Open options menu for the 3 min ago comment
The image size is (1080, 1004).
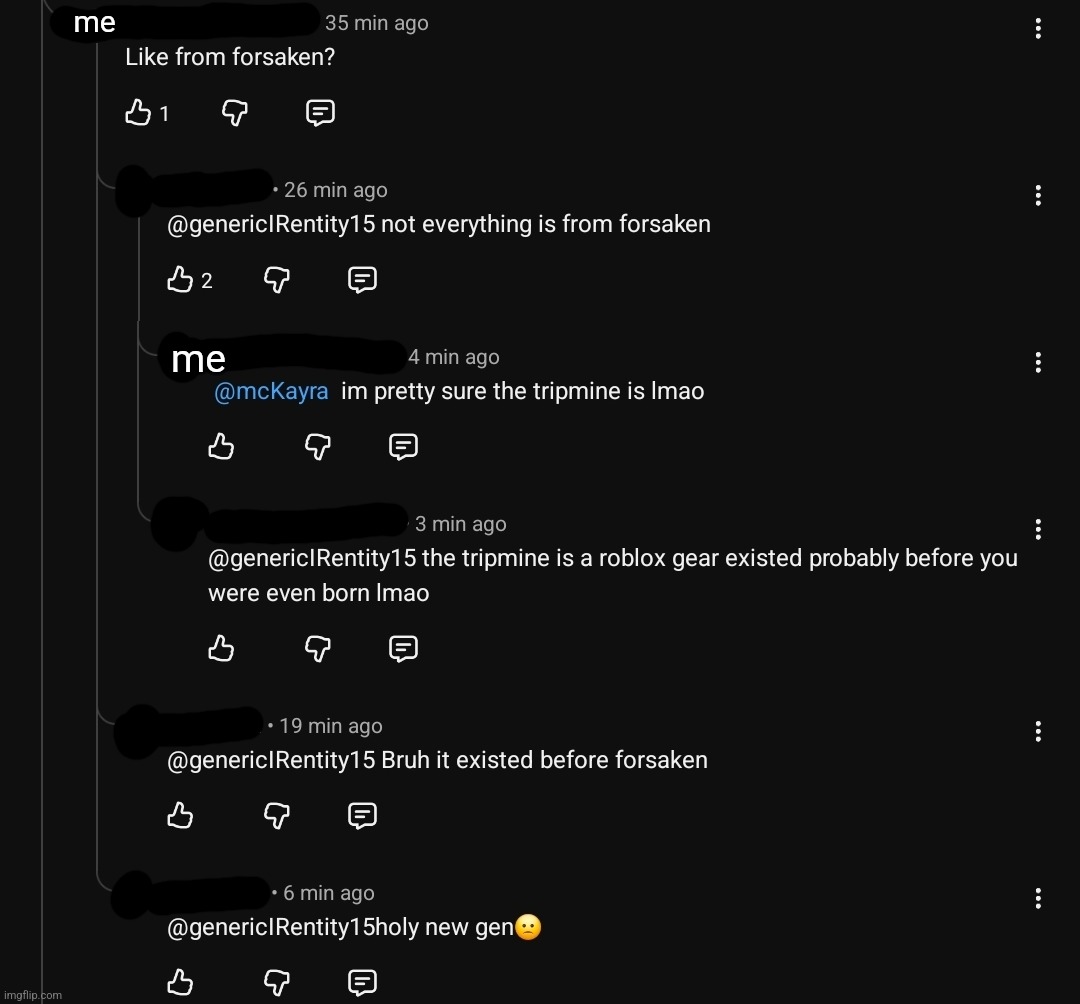pos(1038,529)
